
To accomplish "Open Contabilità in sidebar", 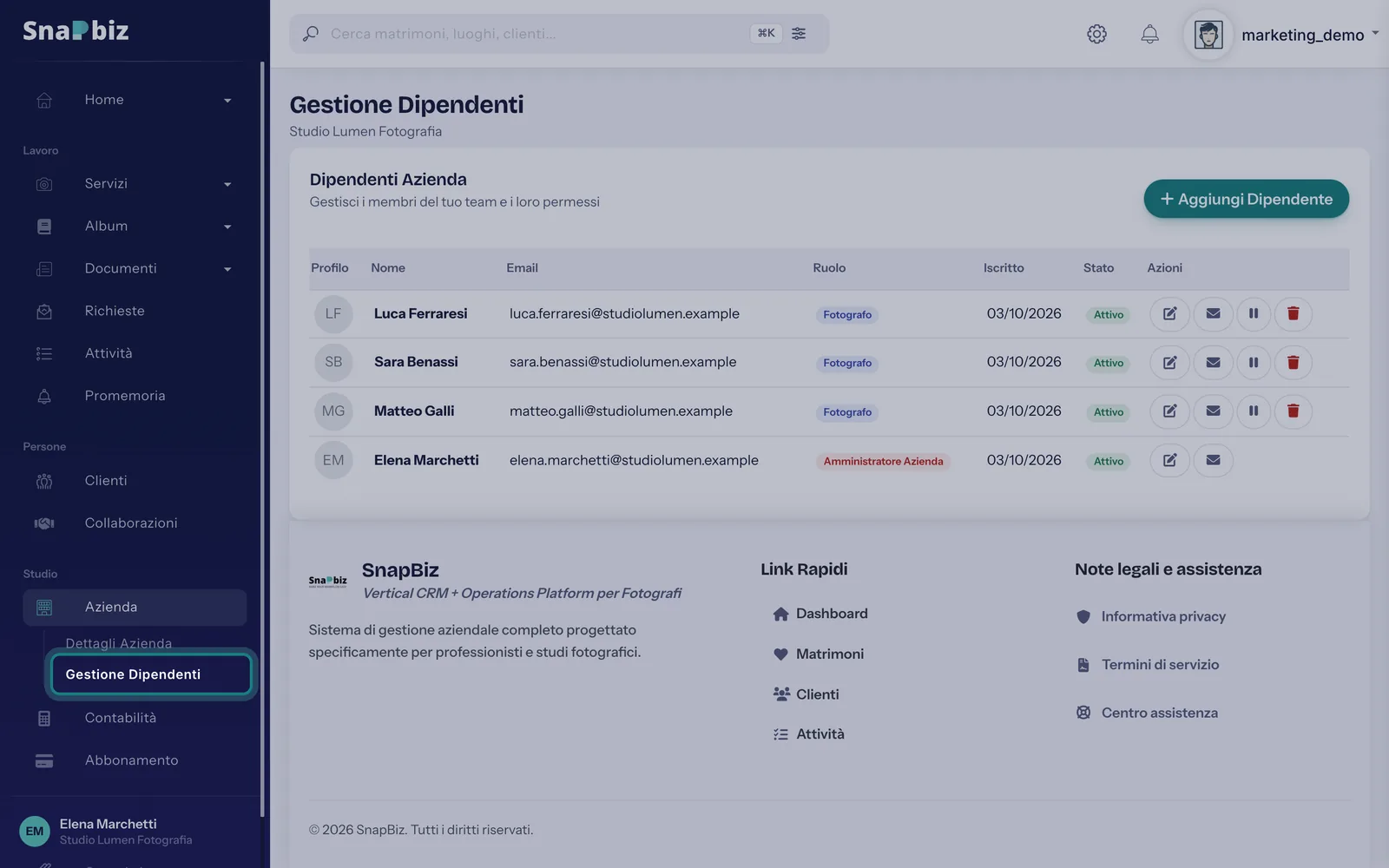I will 135,718.
